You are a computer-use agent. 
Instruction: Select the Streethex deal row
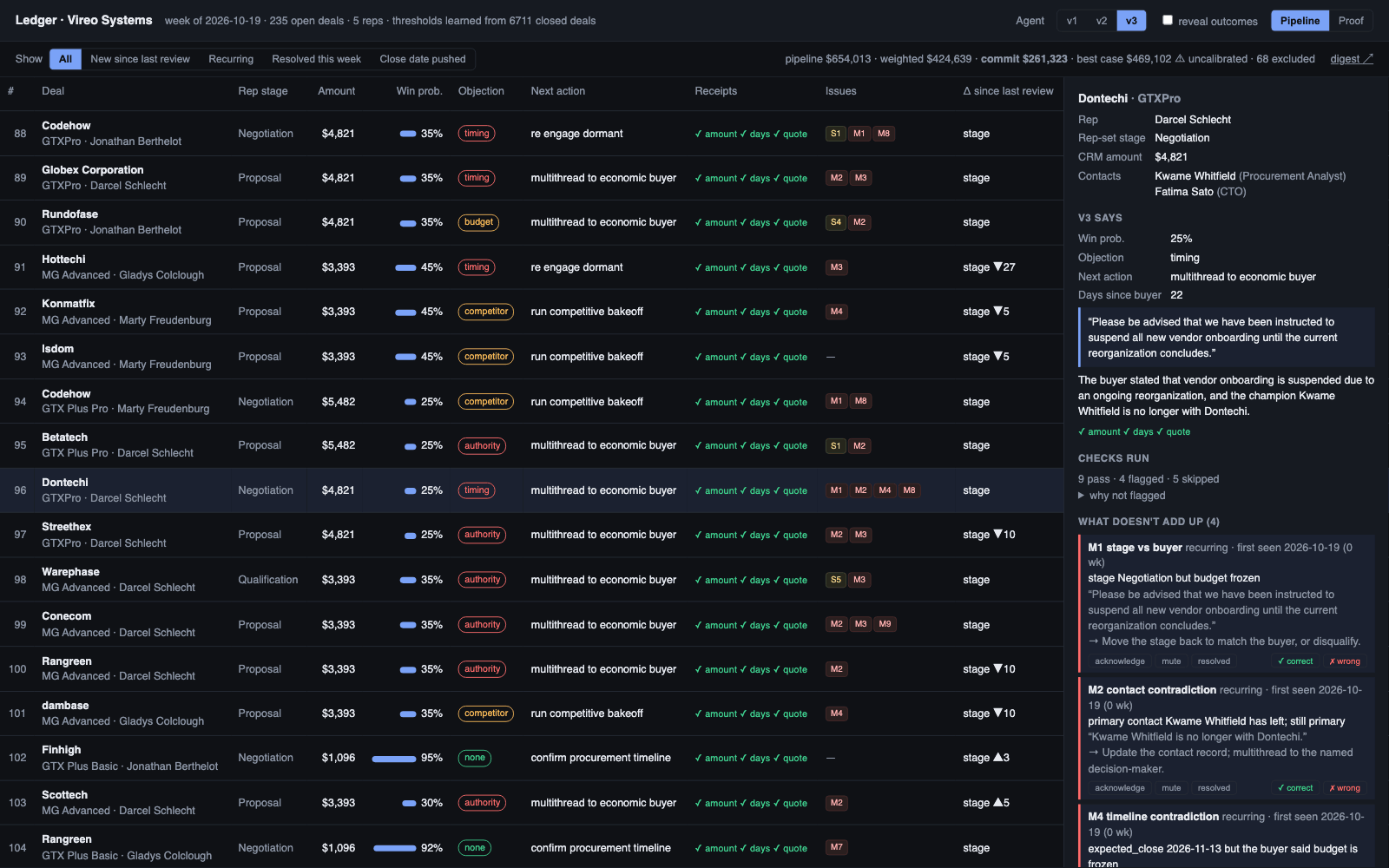pyautogui.click(x=531, y=535)
